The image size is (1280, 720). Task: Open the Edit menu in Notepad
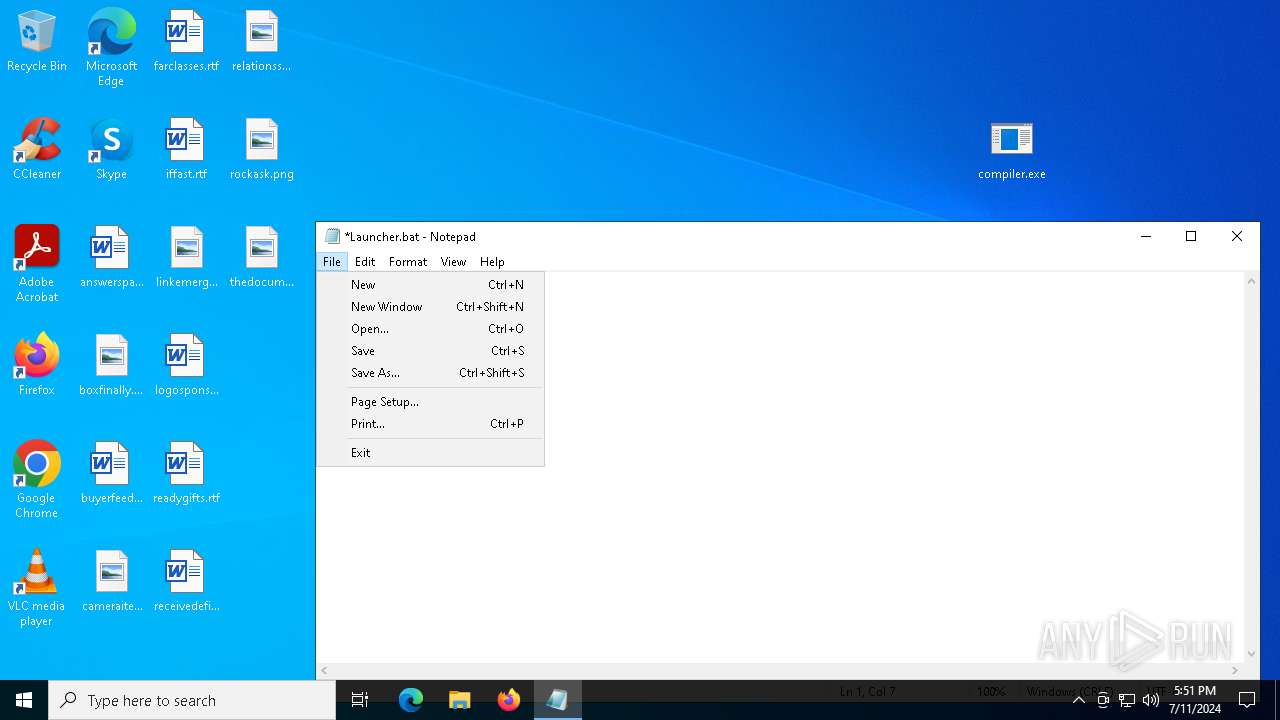(x=365, y=262)
